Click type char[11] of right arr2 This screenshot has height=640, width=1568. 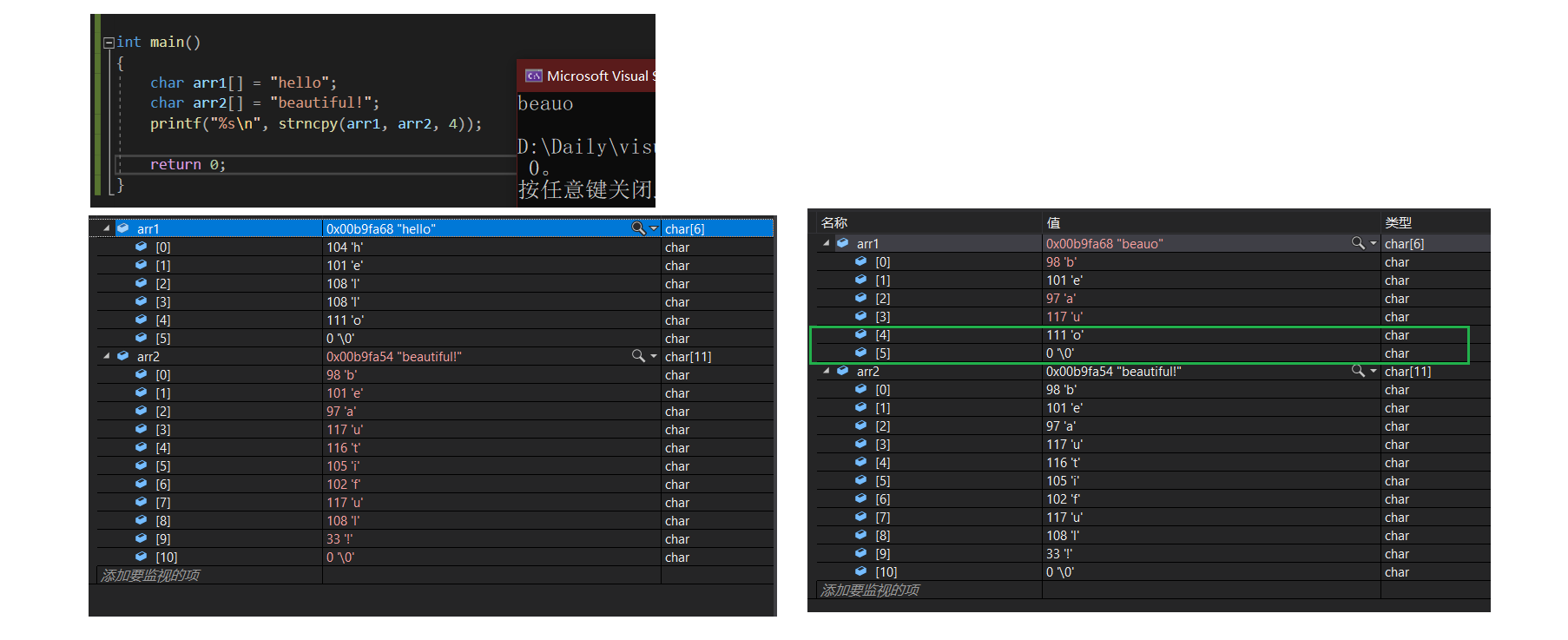coord(1407,372)
